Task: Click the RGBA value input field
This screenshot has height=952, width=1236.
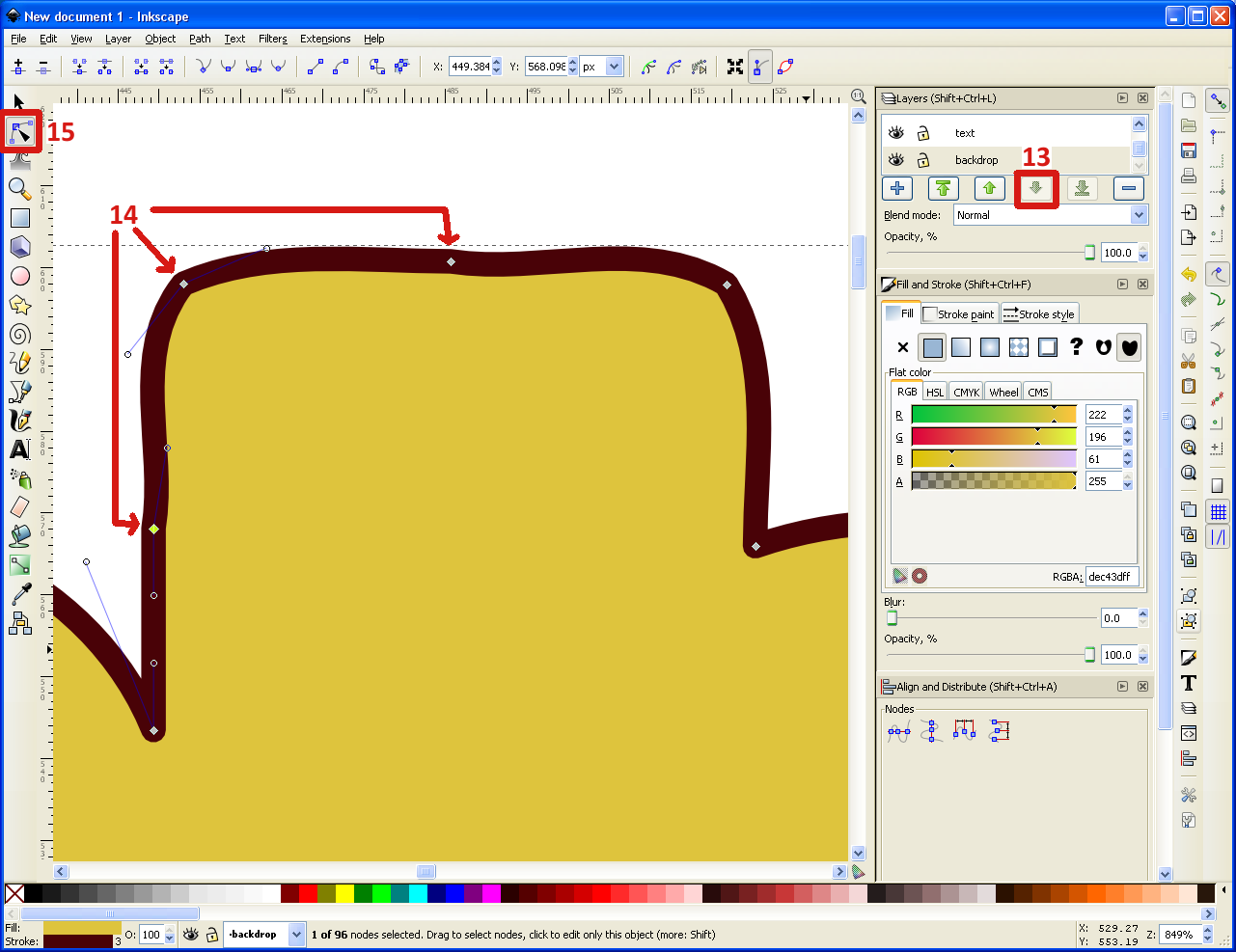Action: (1111, 576)
